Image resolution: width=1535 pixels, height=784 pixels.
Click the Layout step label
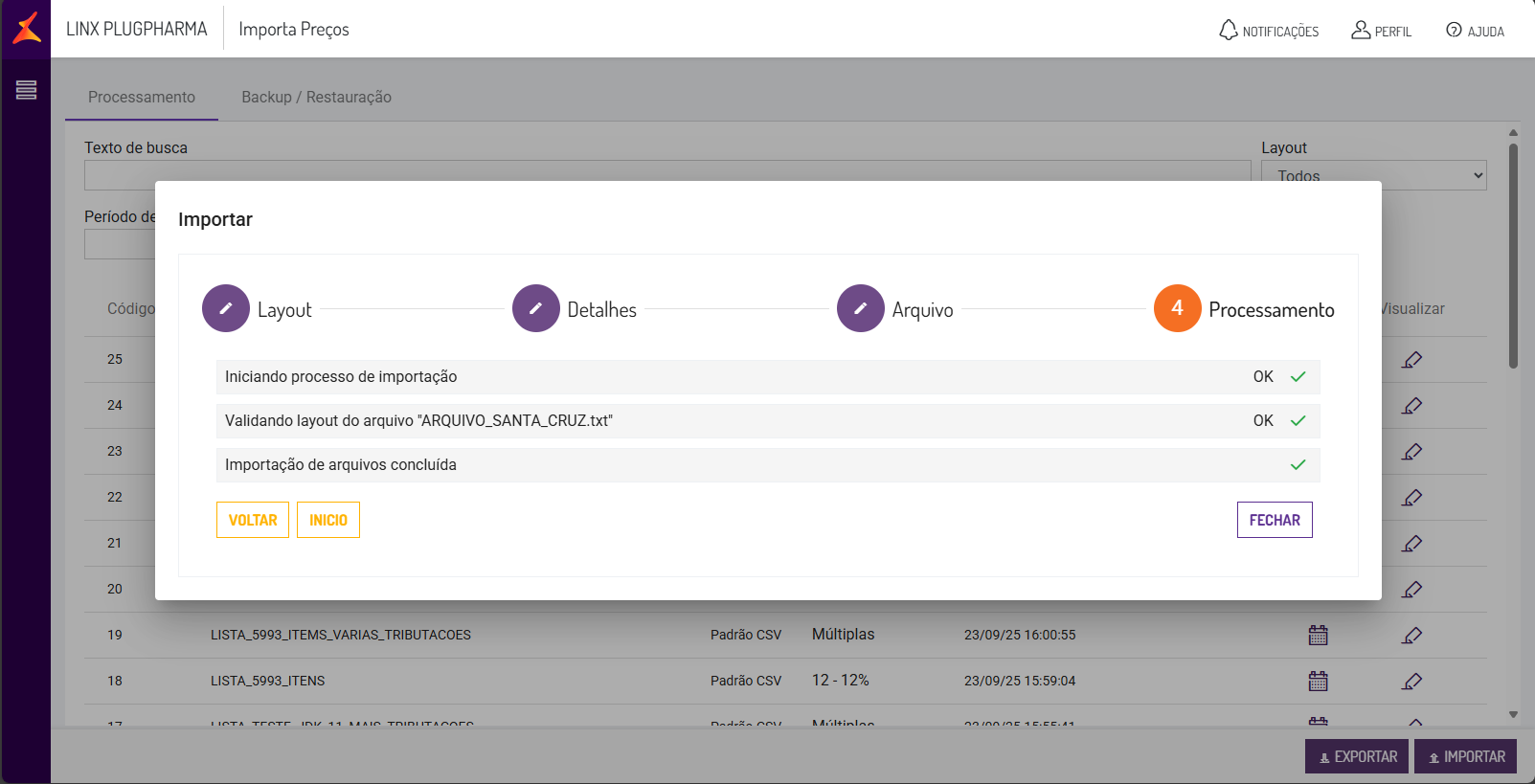click(x=284, y=309)
